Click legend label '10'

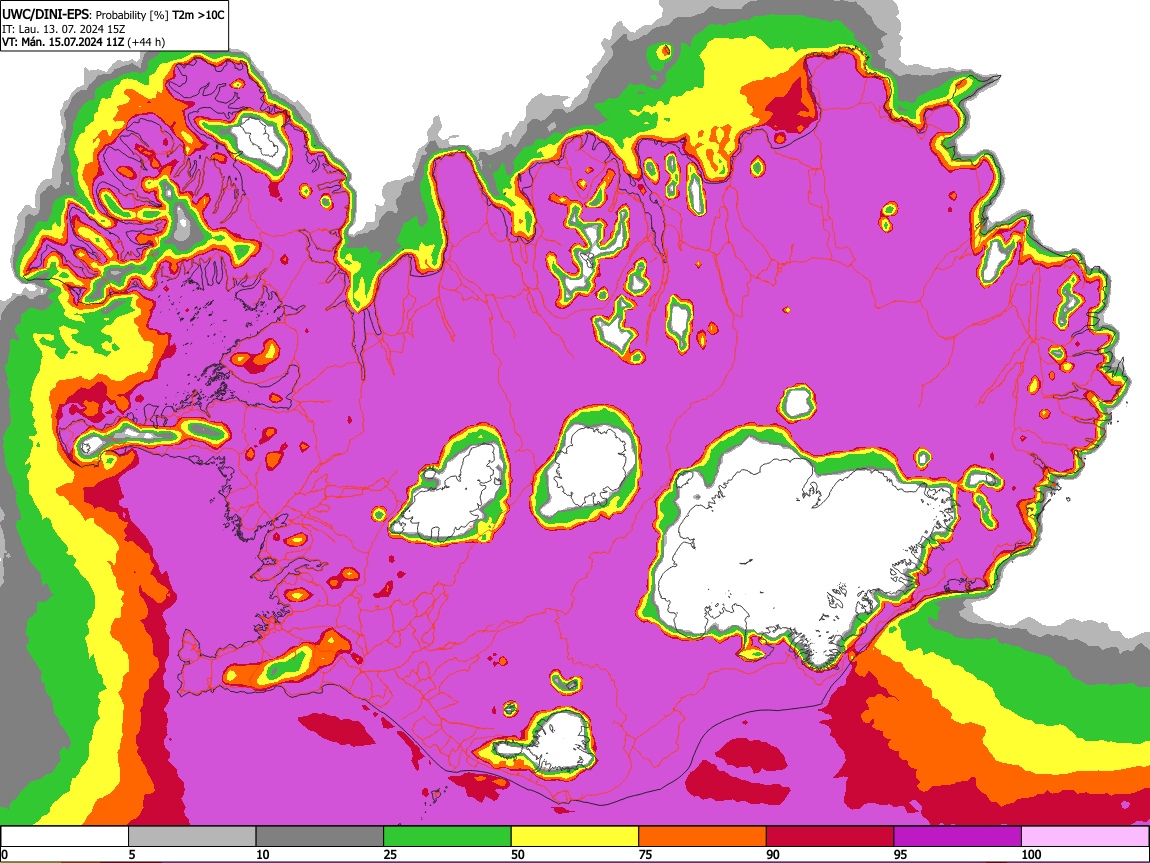point(263,854)
